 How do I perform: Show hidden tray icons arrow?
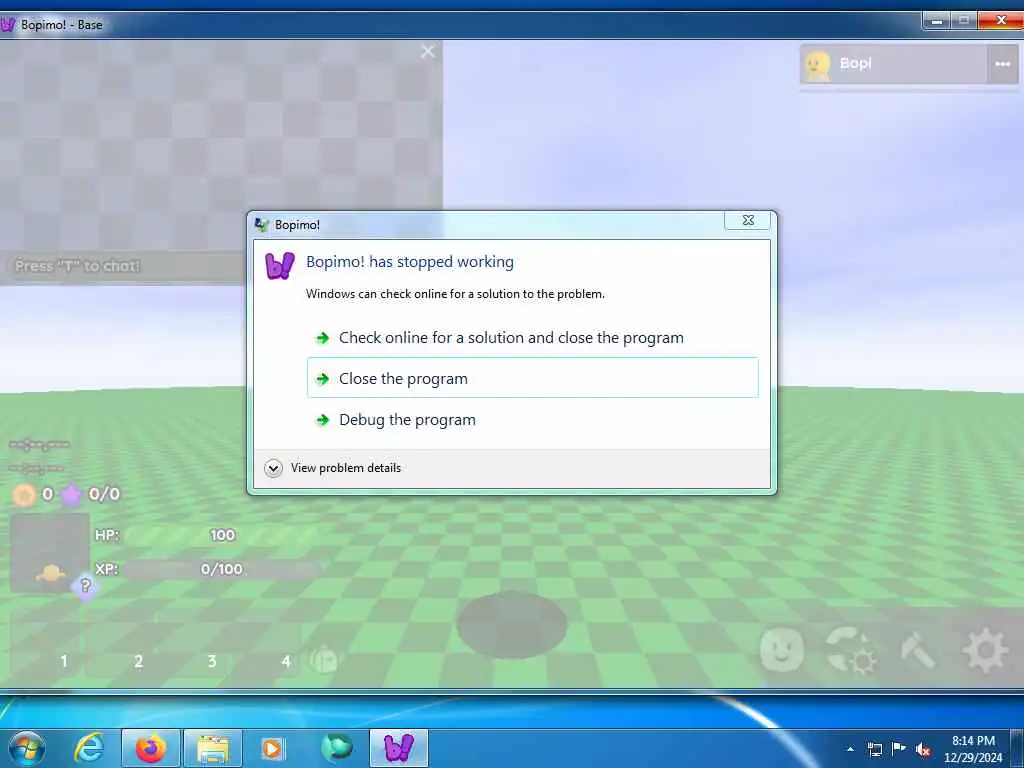pyautogui.click(x=850, y=749)
